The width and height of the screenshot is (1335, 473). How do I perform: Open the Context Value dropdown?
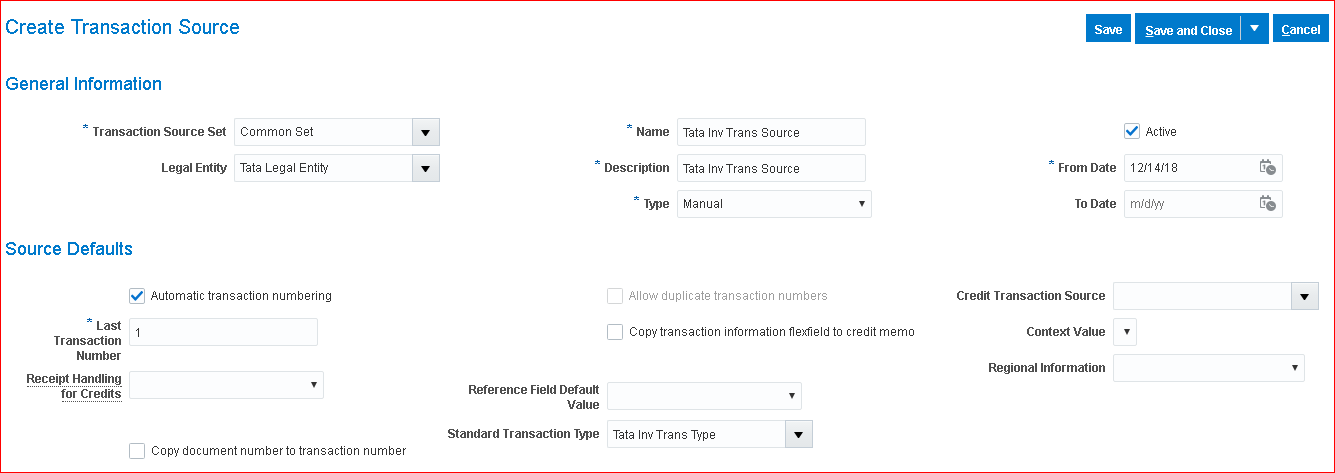[x=1125, y=332]
